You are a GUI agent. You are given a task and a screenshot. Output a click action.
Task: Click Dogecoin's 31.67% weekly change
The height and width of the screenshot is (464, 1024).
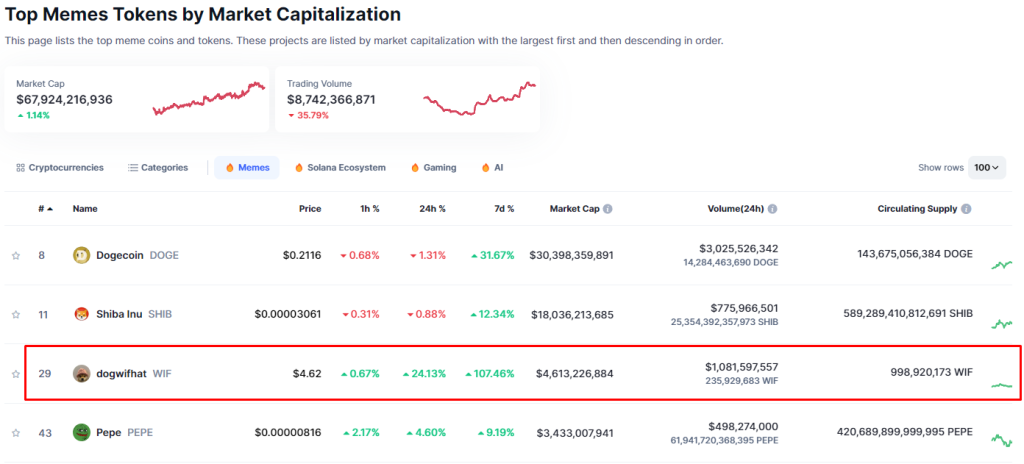[492, 255]
